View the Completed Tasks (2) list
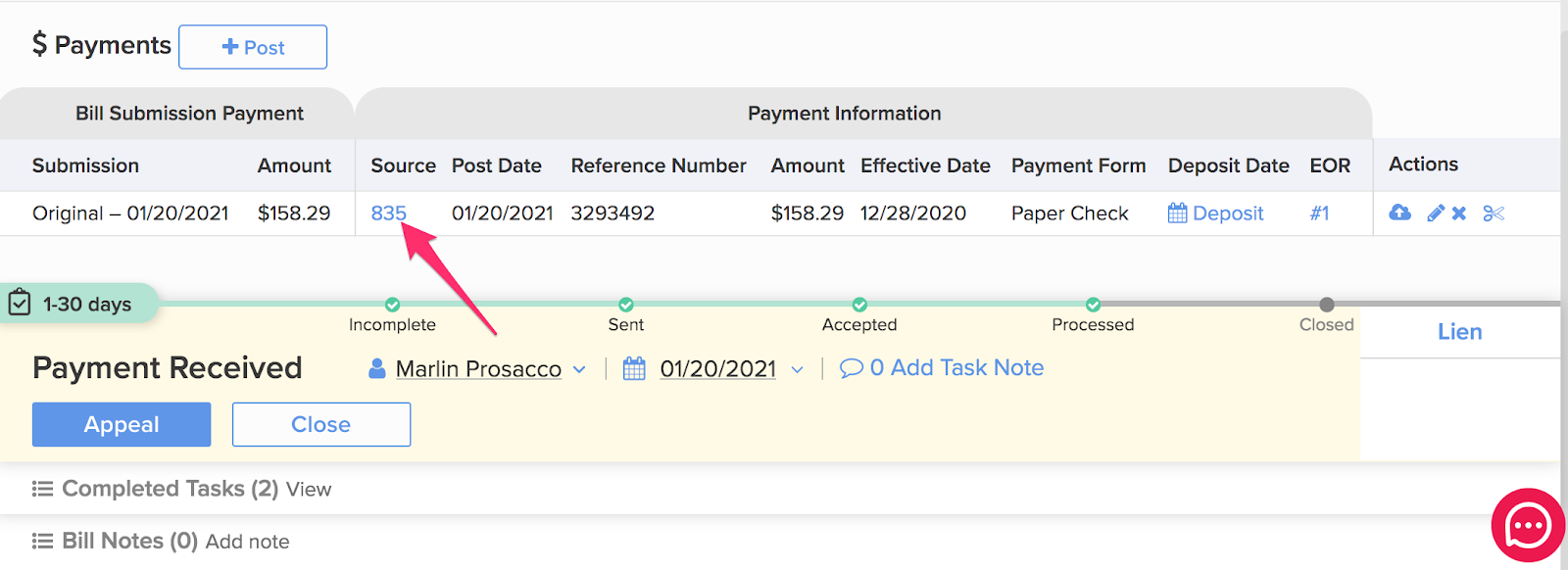Screen dimensions: 1568x570 pyautogui.click(x=309, y=489)
